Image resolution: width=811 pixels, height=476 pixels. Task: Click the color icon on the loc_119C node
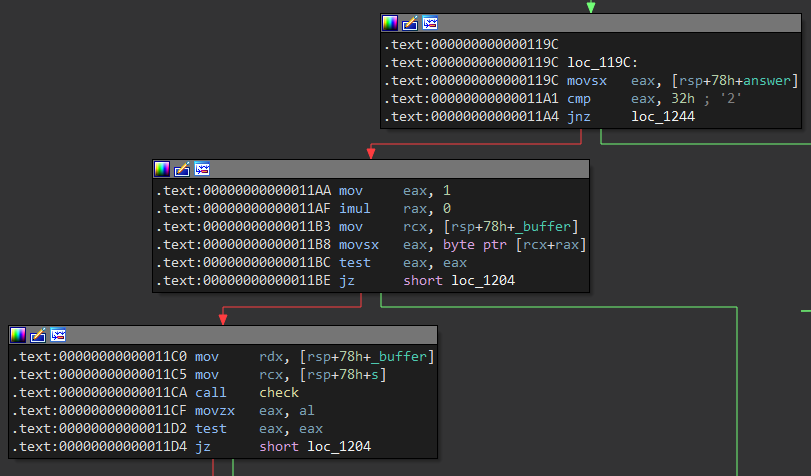point(389,23)
